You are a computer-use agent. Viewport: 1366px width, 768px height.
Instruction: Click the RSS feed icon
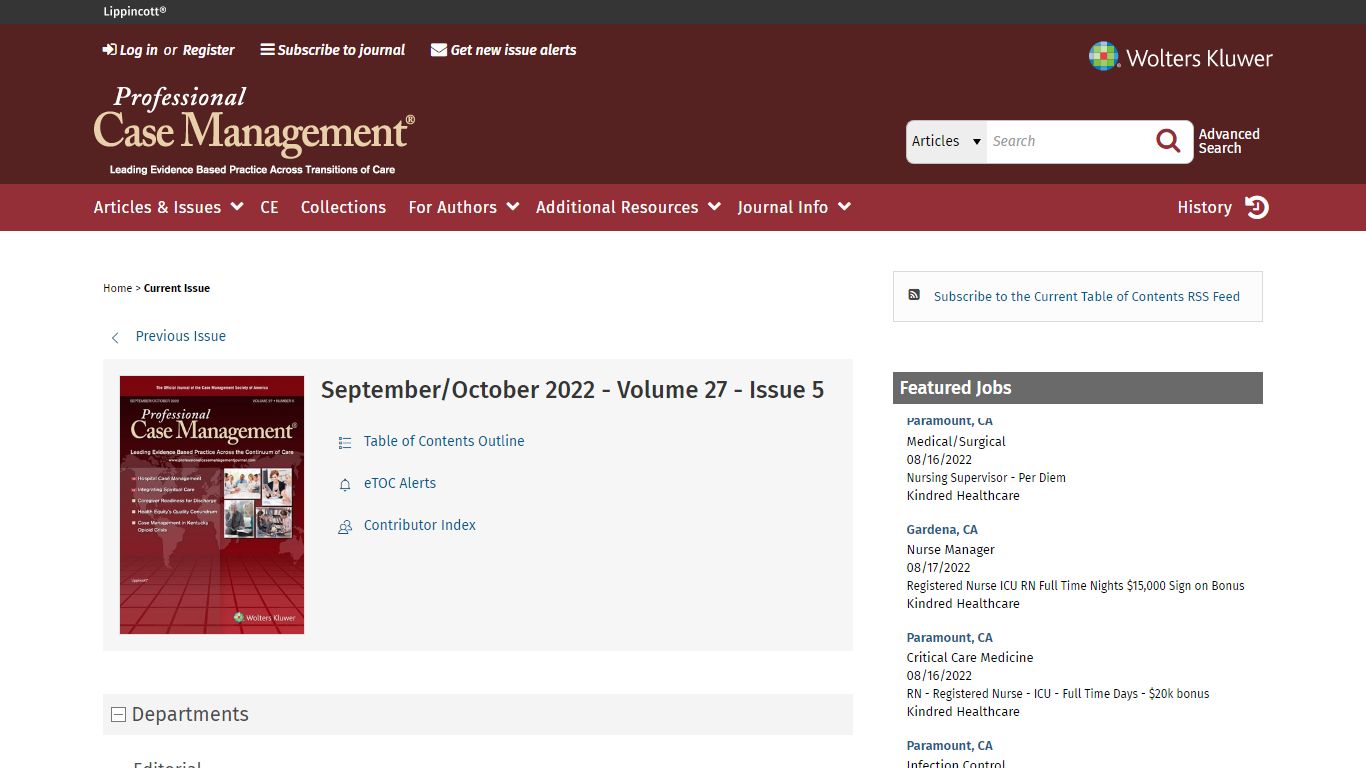[x=914, y=295]
